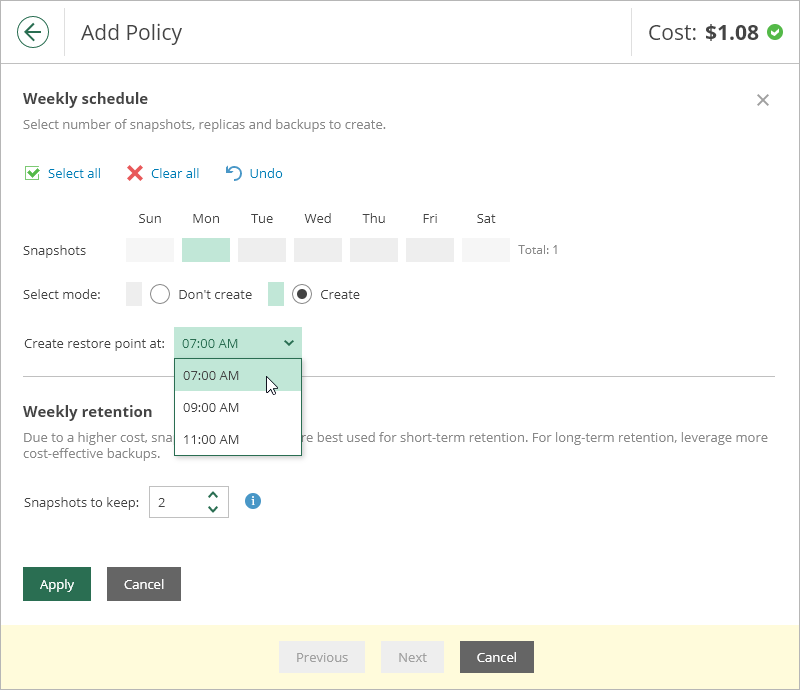Click the bottom wizard Cancel button
This screenshot has width=800, height=690.
click(496, 657)
